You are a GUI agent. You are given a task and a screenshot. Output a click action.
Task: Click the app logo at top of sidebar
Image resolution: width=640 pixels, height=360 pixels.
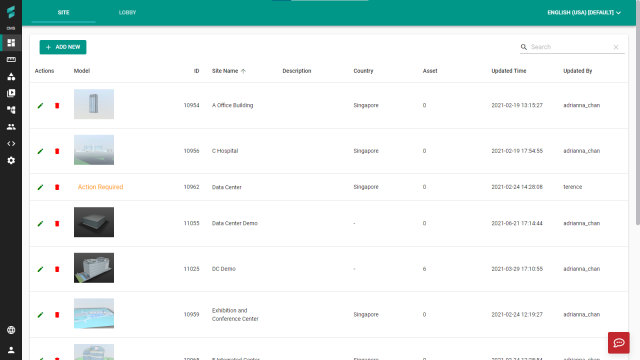click(11, 12)
